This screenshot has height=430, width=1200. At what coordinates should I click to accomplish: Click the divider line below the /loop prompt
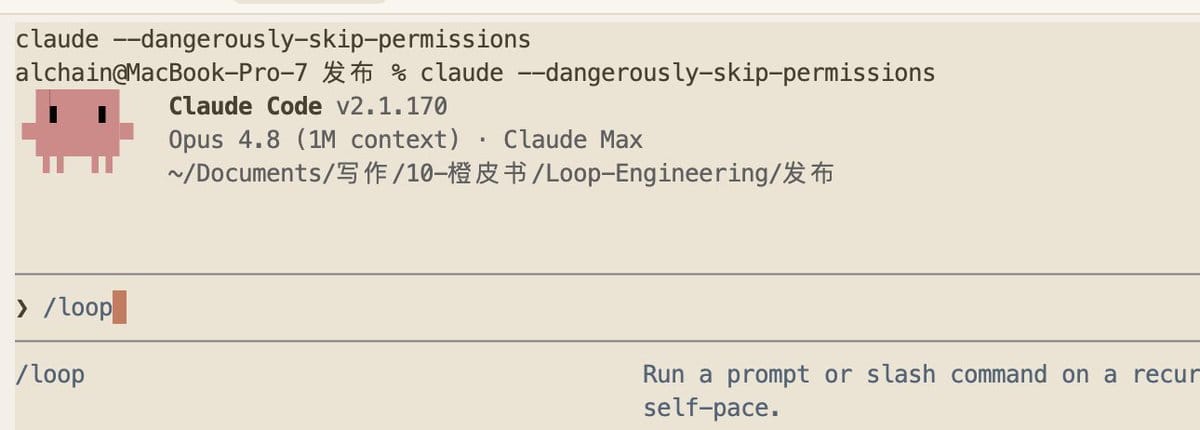pyautogui.click(x=607, y=341)
